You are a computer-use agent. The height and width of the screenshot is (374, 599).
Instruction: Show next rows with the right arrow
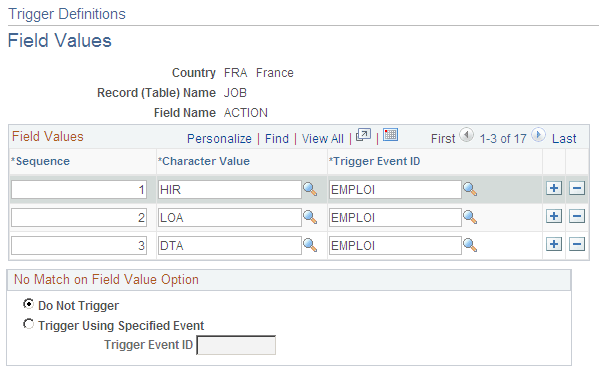point(538,135)
